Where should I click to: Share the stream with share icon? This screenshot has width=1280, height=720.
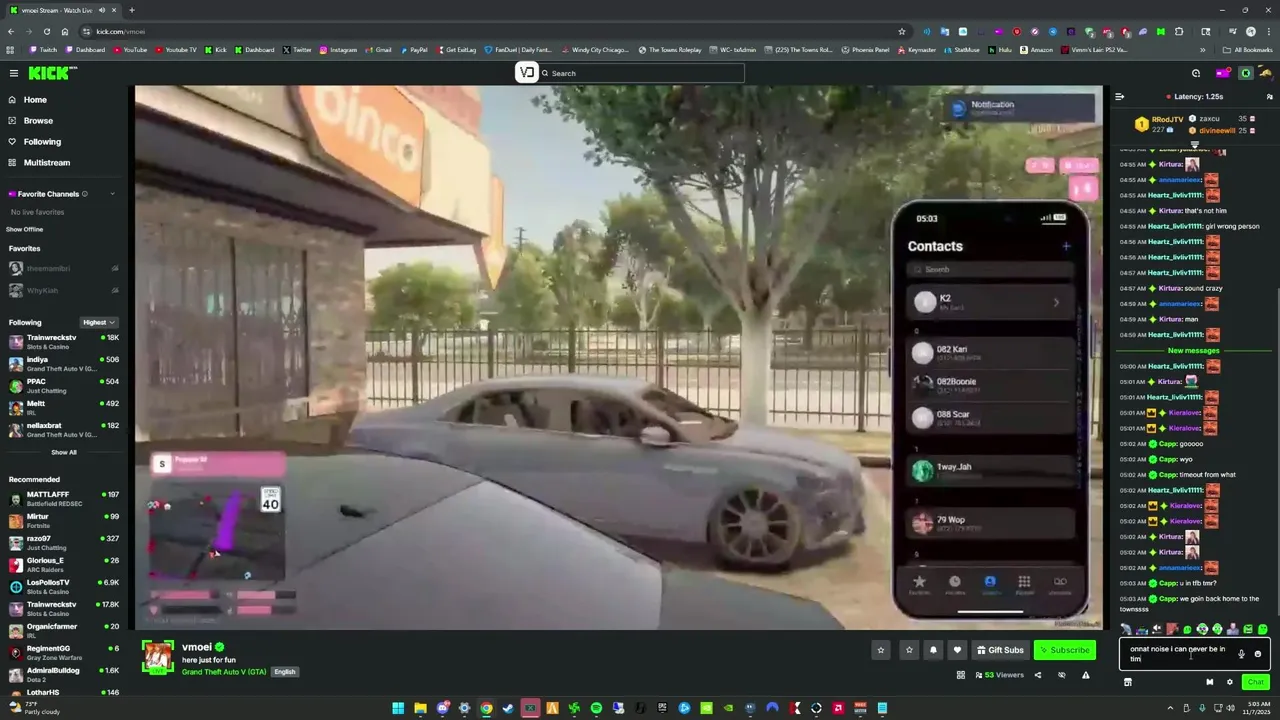click(1037, 675)
